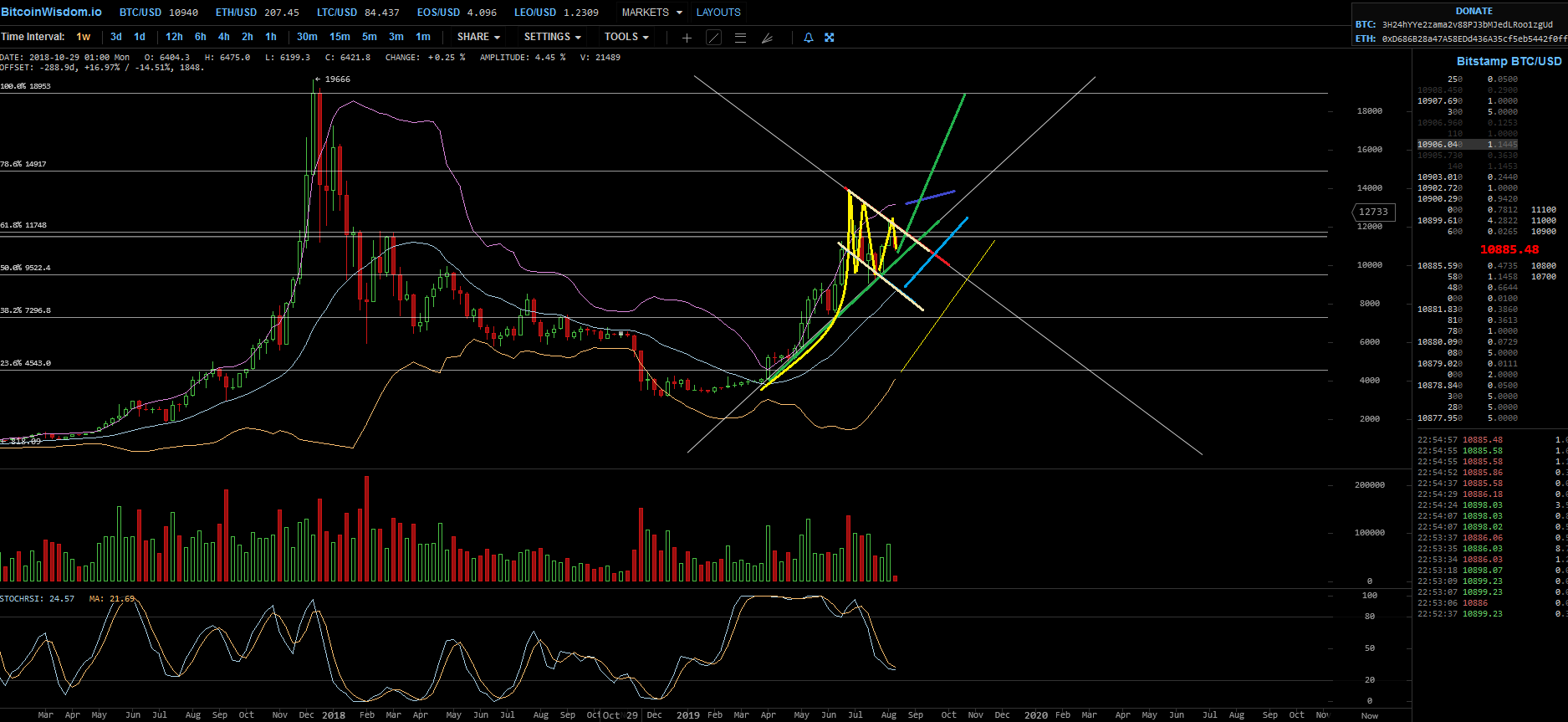This screenshot has width=1568, height=722.
Task: Click the 23.6% 4543.0 Fibonacci level label
Action: (25, 363)
